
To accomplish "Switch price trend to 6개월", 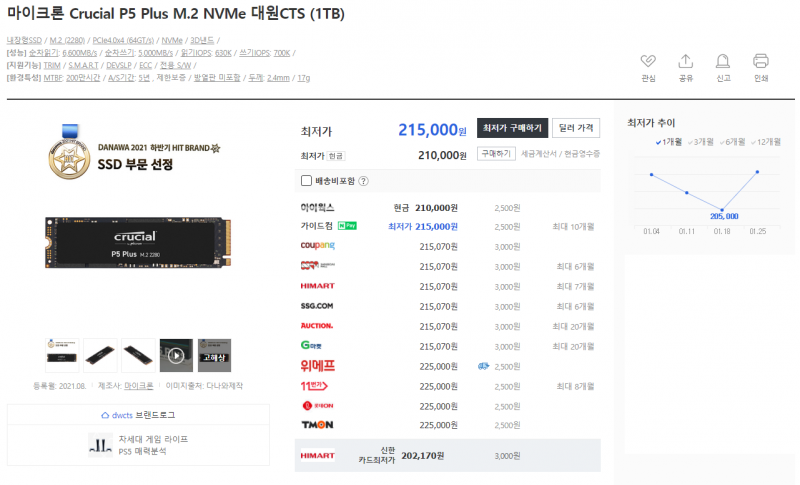I will coord(732,142).
